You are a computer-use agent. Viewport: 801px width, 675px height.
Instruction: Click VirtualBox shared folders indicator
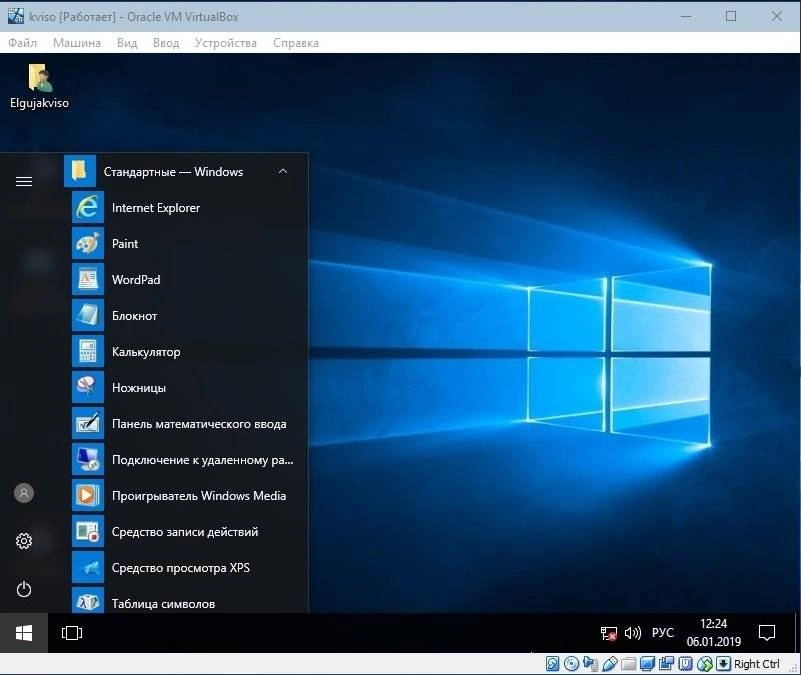628,664
